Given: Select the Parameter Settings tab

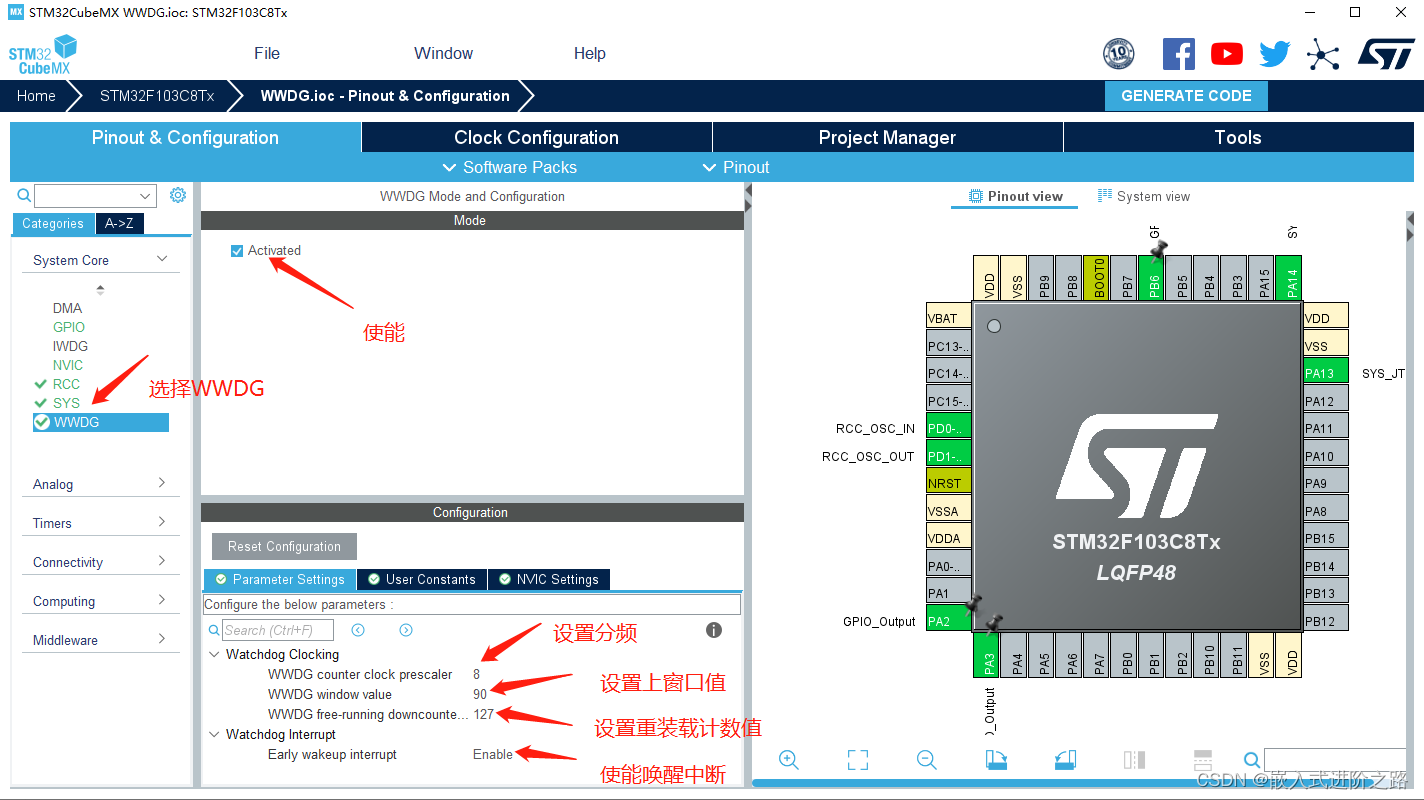Looking at the screenshot, I should pyautogui.click(x=280, y=579).
